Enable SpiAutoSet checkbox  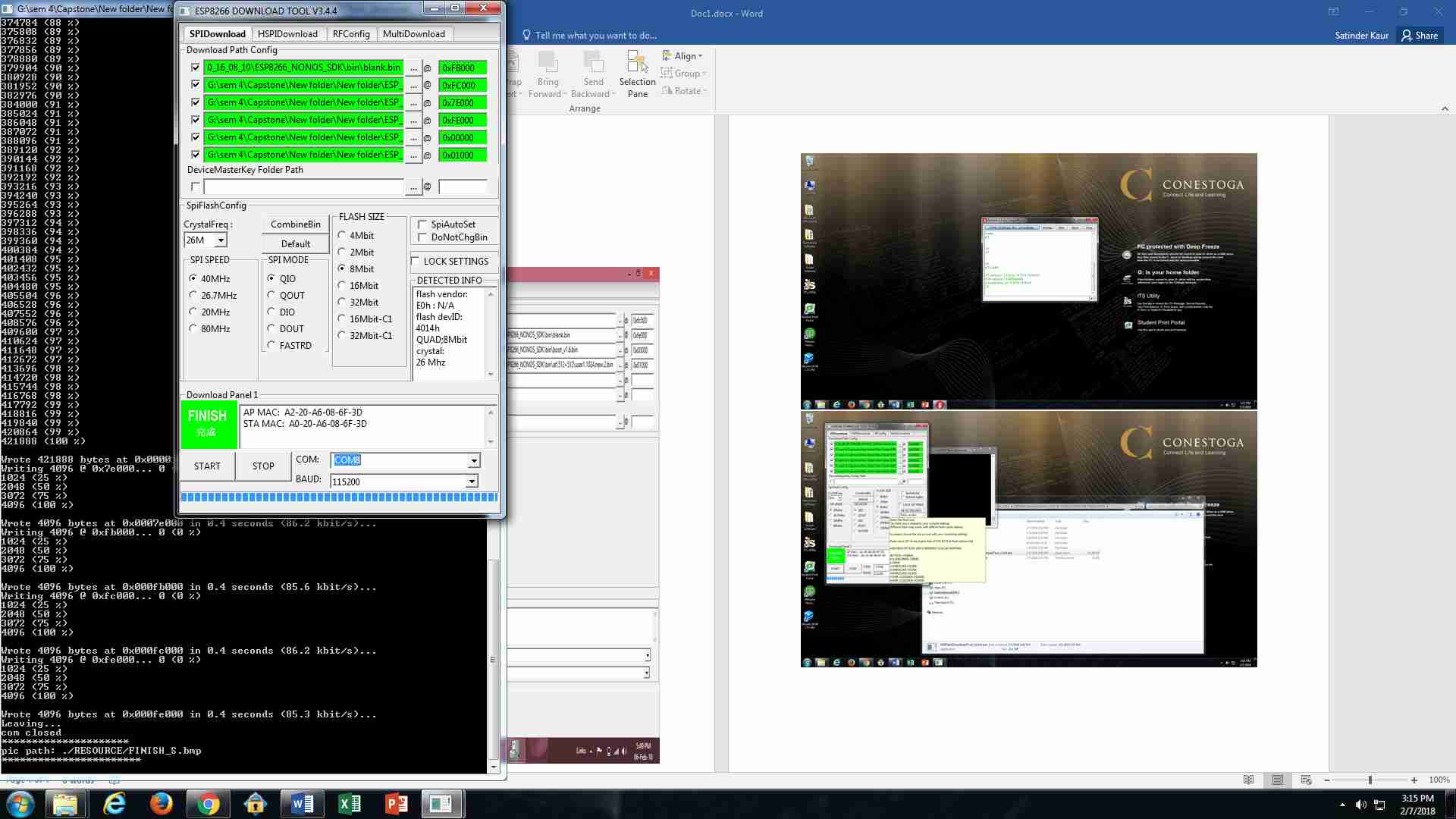click(x=421, y=223)
